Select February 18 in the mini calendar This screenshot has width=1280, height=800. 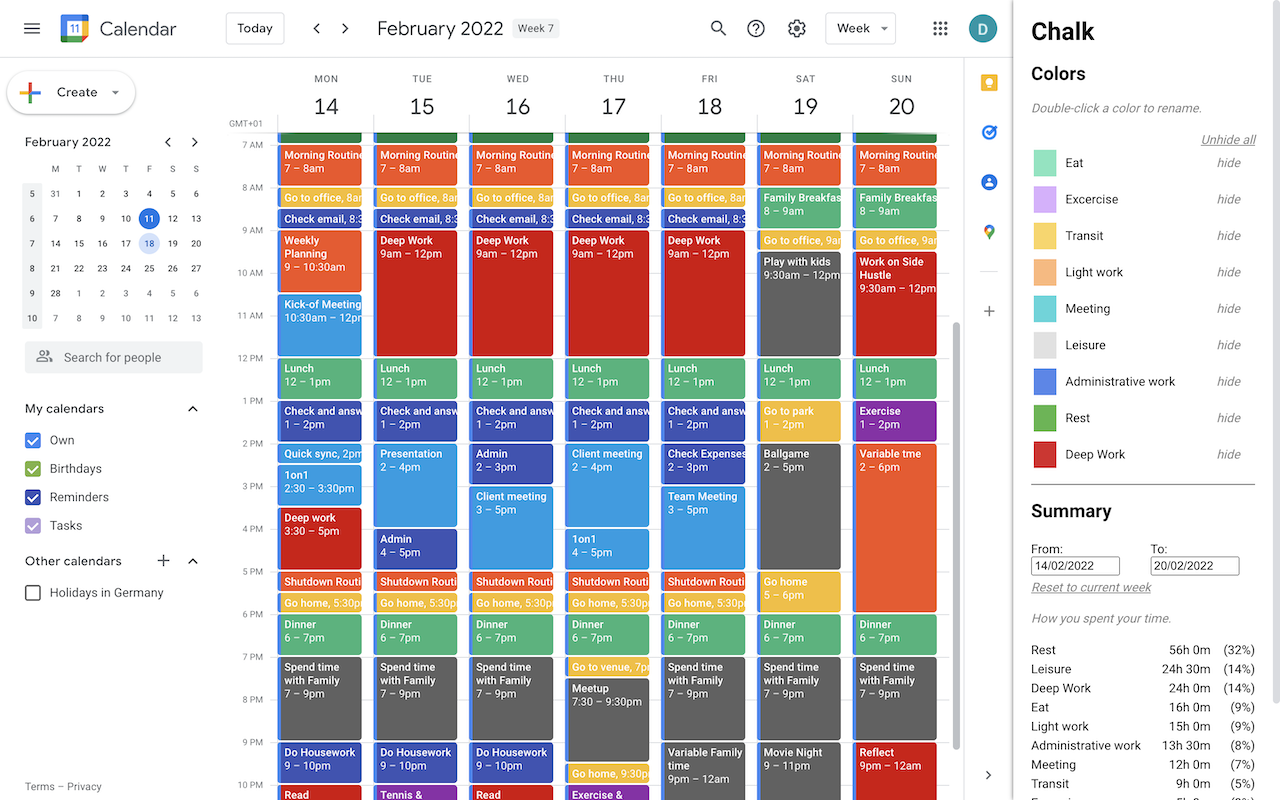(x=149, y=243)
